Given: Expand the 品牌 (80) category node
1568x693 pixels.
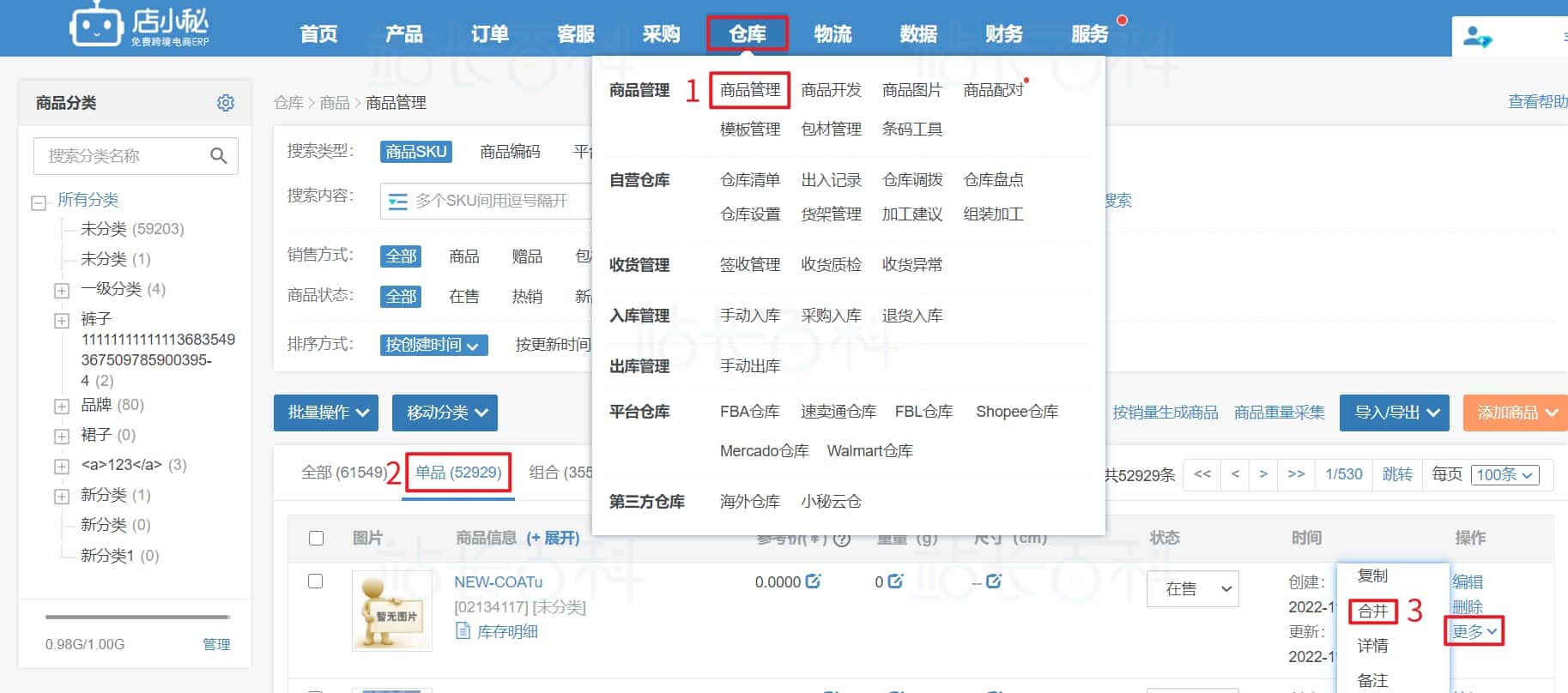Looking at the screenshot, I should click(x=62, y=407).
